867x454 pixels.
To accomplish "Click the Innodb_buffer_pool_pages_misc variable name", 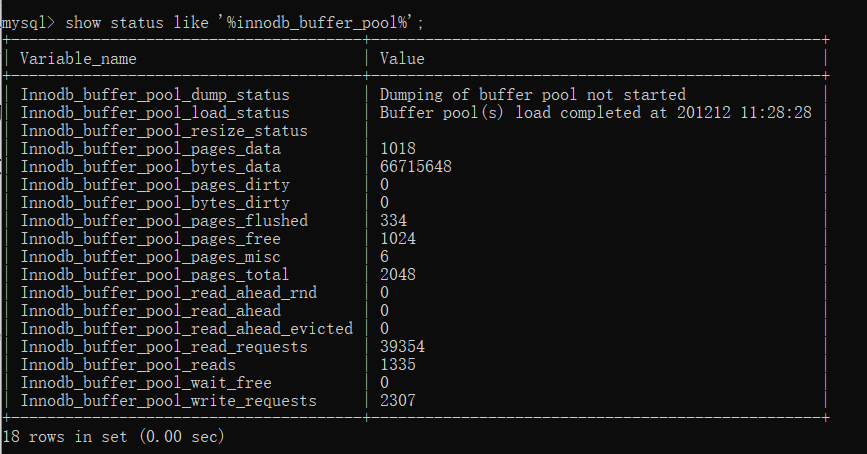I will (150, 257).
